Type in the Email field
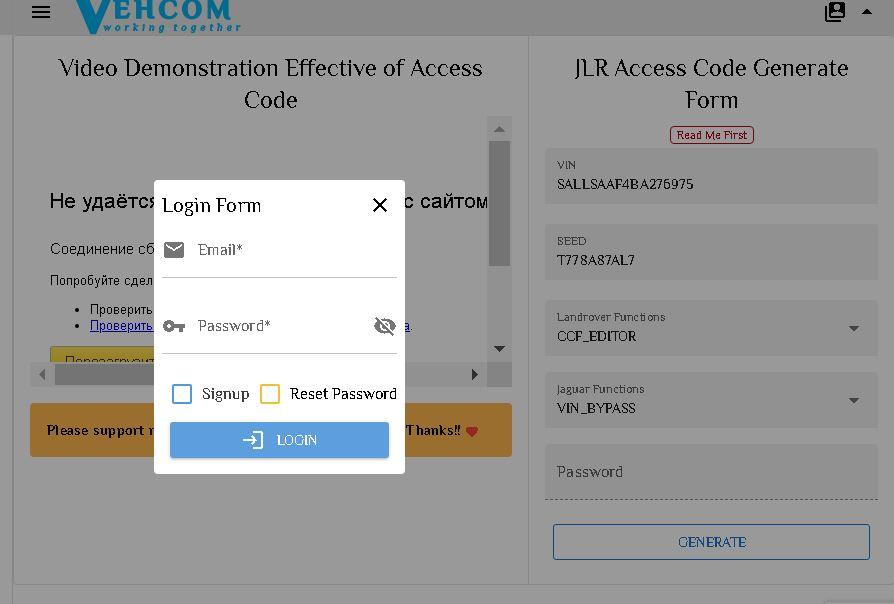 point(295,250)
